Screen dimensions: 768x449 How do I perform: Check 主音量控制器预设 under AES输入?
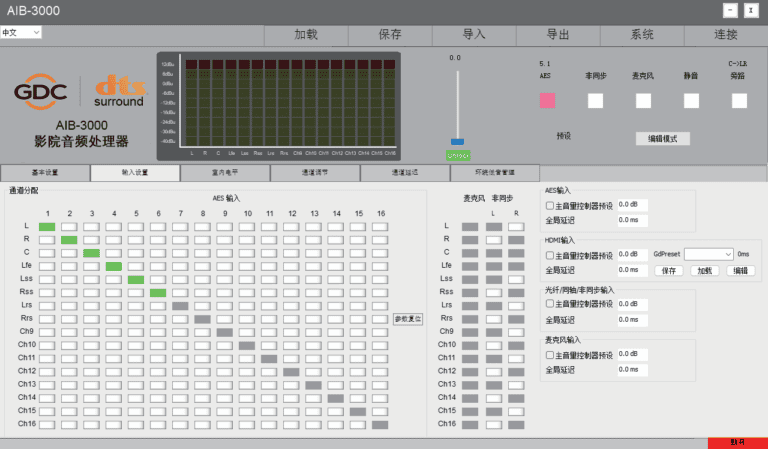tap(550, 206)
